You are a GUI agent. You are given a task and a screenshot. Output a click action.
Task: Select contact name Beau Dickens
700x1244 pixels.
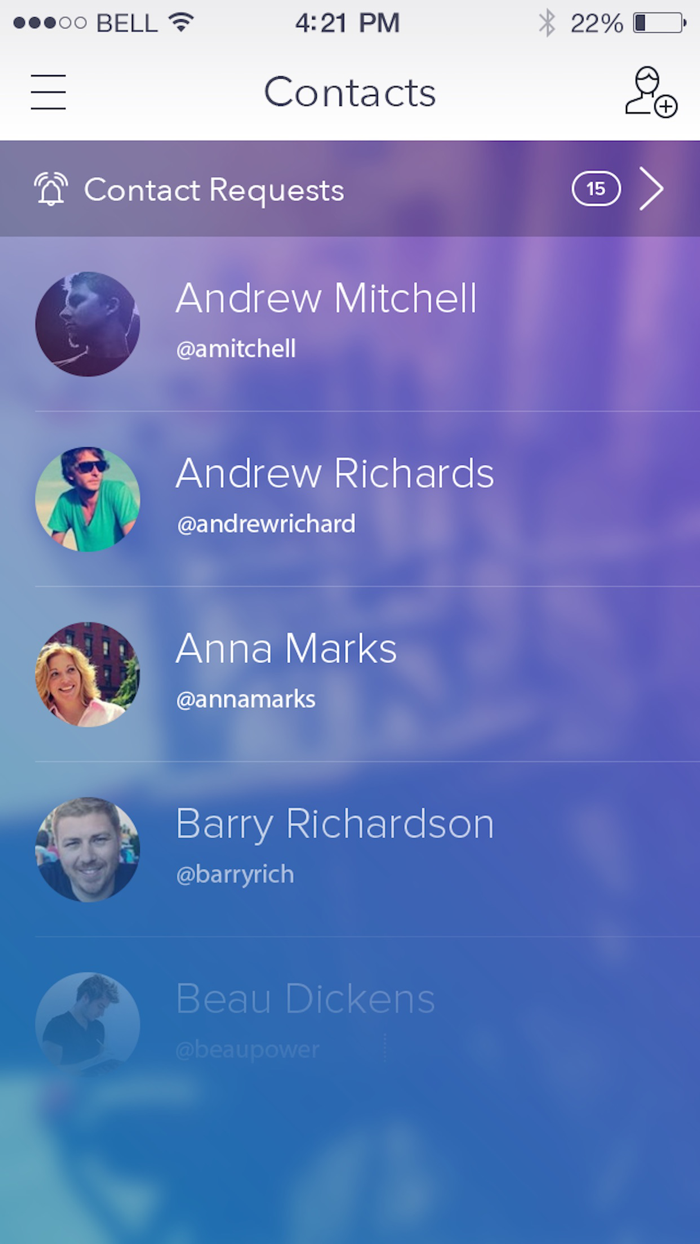coord(305,999)
